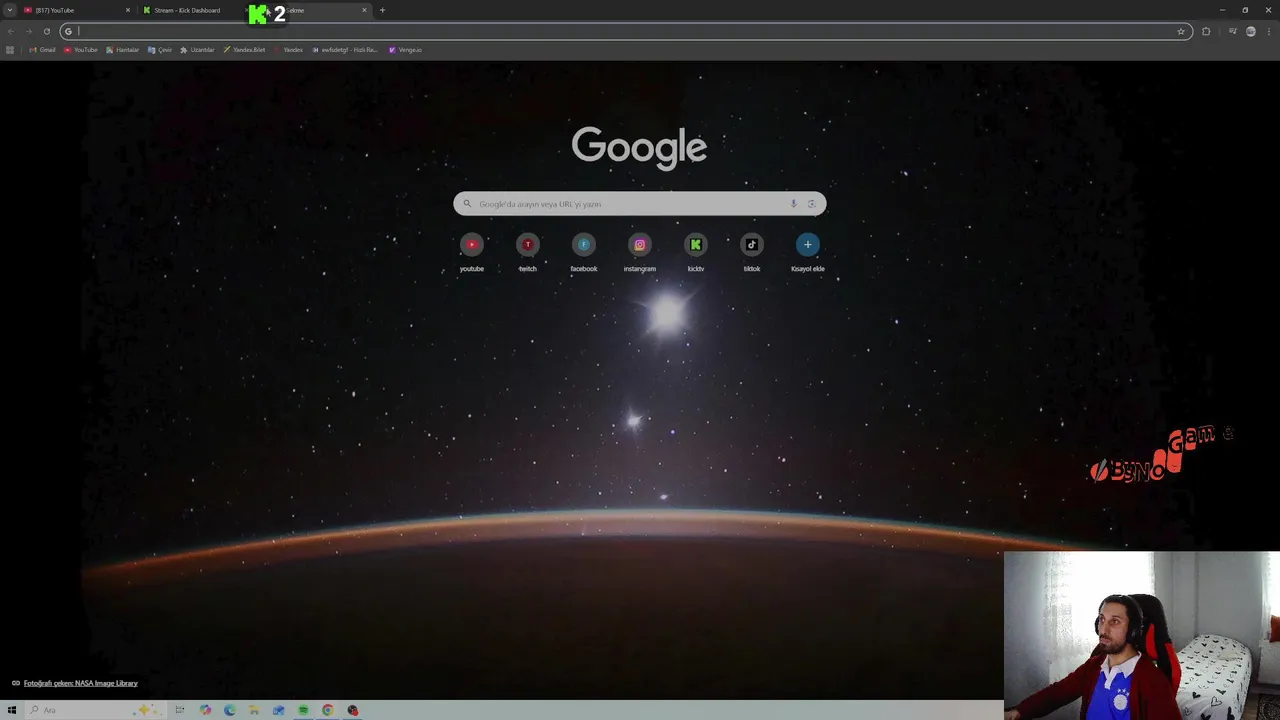Open Spotify from the taskbar
This screenshot has height=720, width=1280.
tap(303, 710)
